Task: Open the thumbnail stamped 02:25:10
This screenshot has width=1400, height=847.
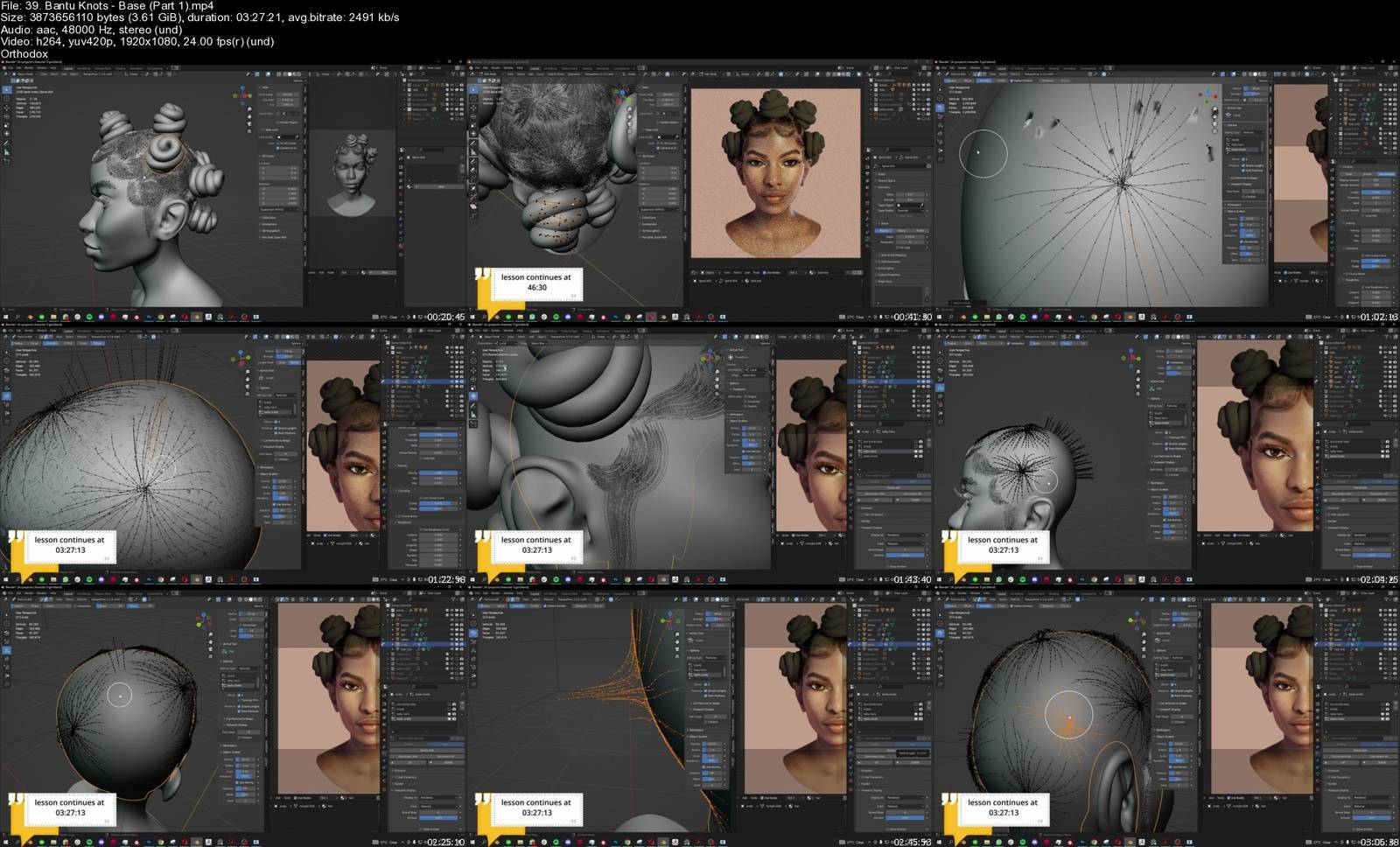Action: [x=233, y=717]
